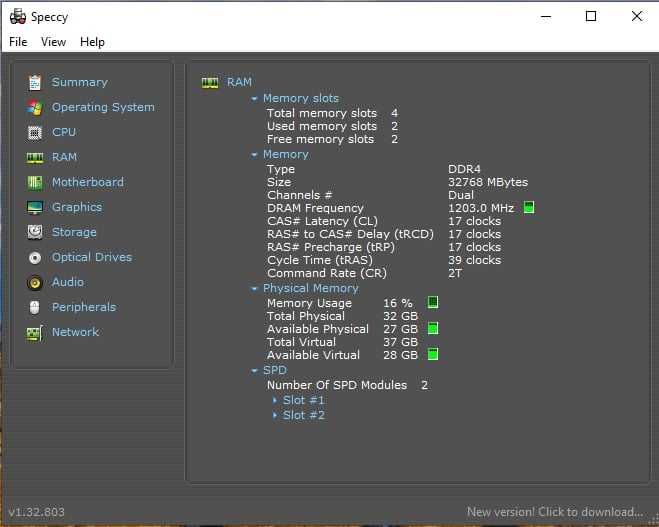659x527 pixels.
Task: Click the Total memory slots row
Action: pyautogui.click(x=332, y=113)
